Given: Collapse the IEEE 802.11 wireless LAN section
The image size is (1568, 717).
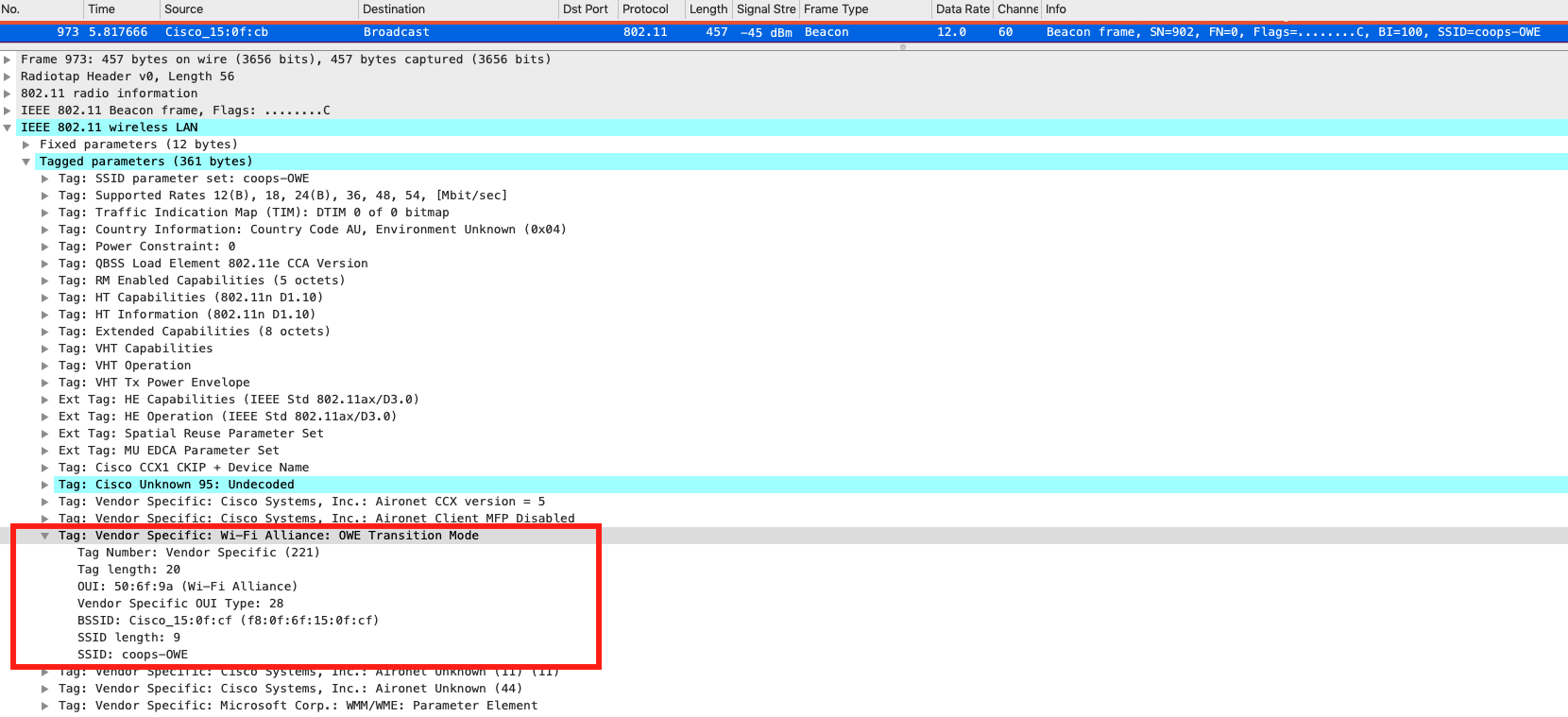Looking at the screenshot, I should pos(8,128).
